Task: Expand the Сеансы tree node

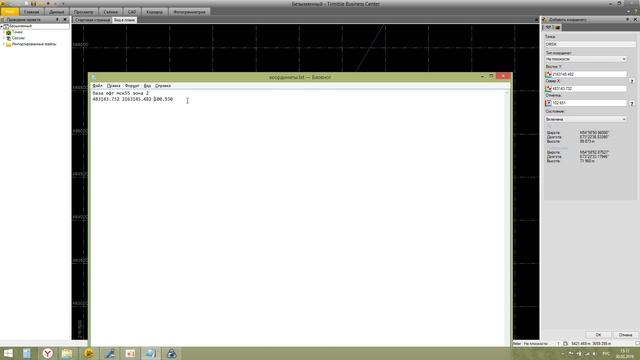Action: (4, 38)
